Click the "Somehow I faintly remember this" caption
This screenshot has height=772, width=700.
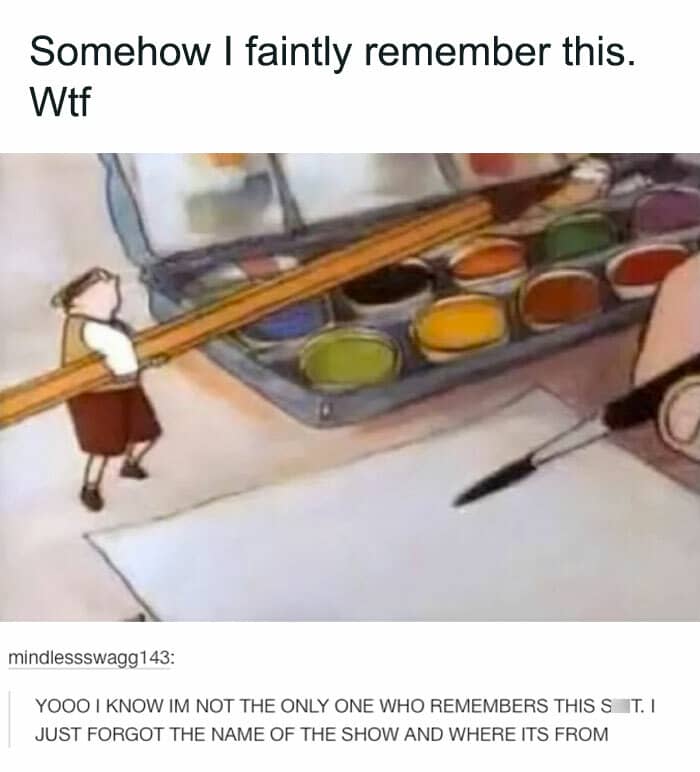(x=332, y=51)
